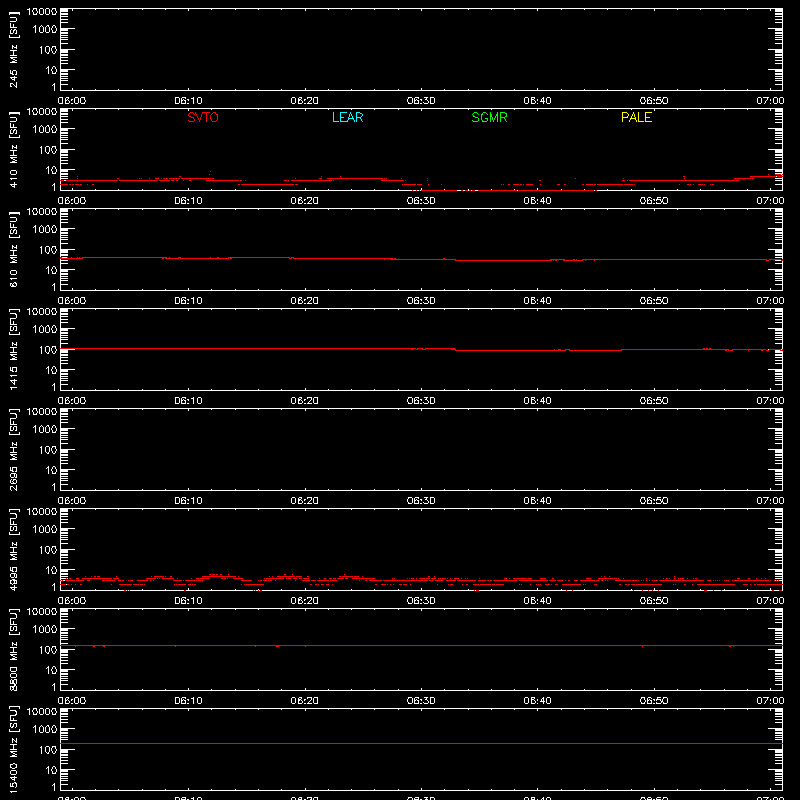800x800 pixels.
Task: Click the 10000 tick label of 8800 MHz panel
Action: point(42,612)
